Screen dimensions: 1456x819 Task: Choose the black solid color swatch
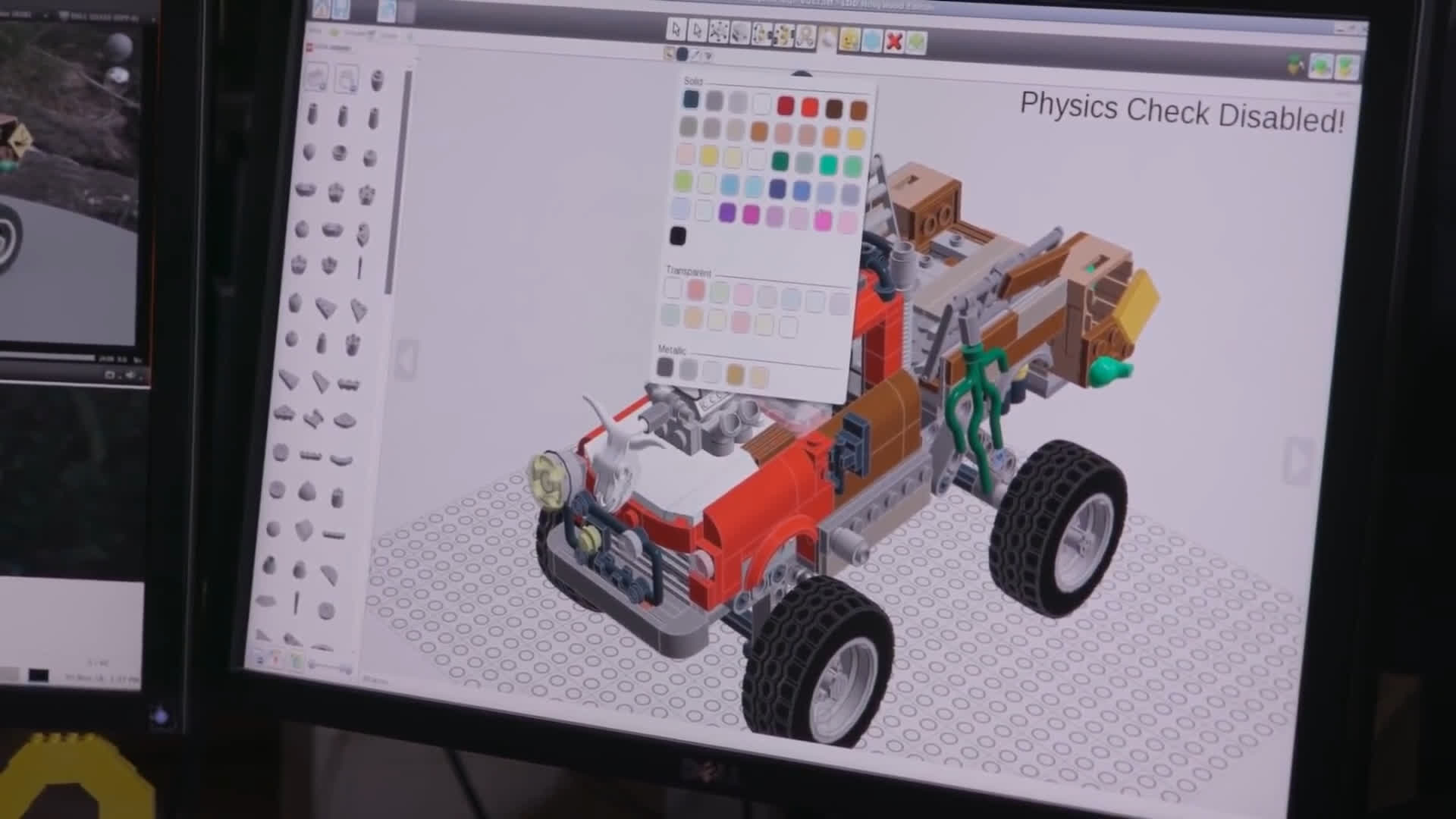(x=678, y=236)
